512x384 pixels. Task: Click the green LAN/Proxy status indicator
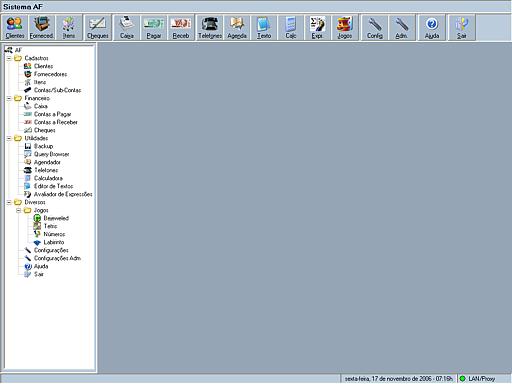[462, 379]
